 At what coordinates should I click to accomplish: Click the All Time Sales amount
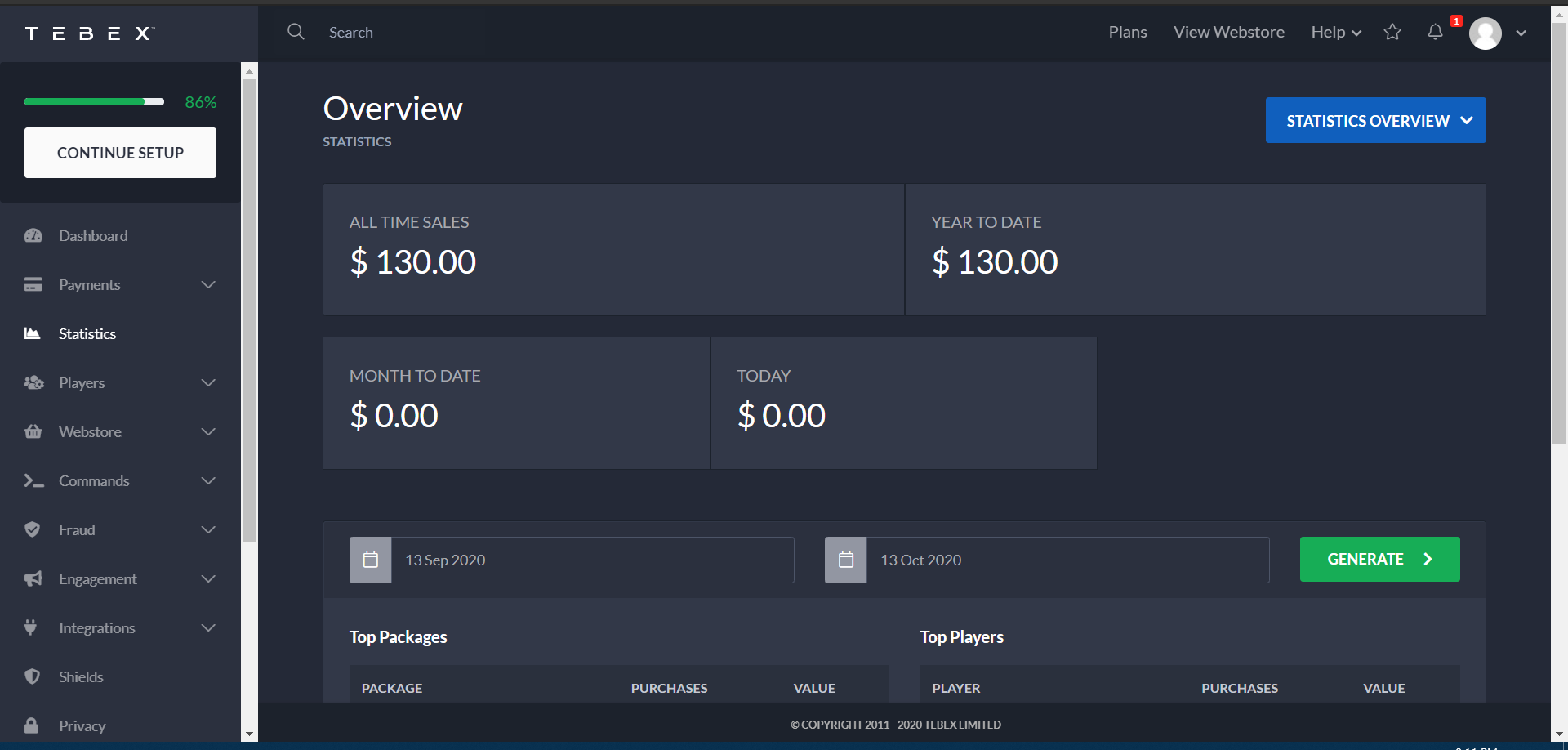pos(413,262)
